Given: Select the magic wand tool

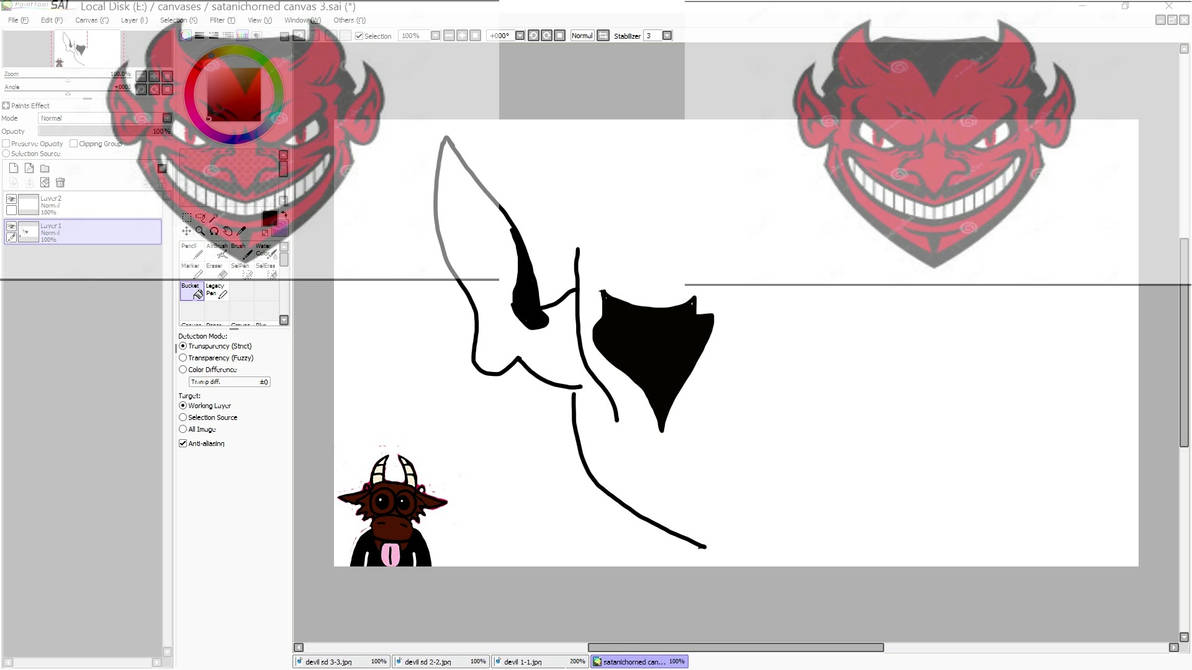Looking at the screenshot, I should (x=214, y=218).
